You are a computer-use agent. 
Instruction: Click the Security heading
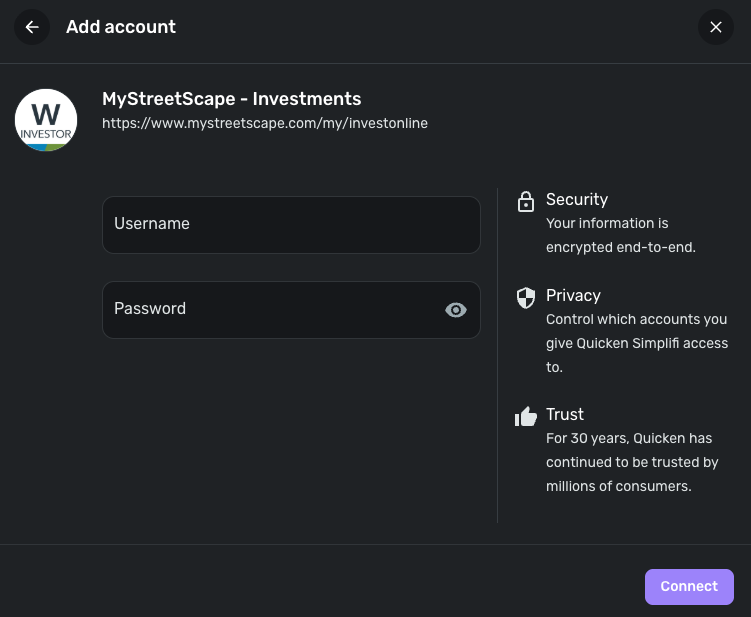[577, 199]
